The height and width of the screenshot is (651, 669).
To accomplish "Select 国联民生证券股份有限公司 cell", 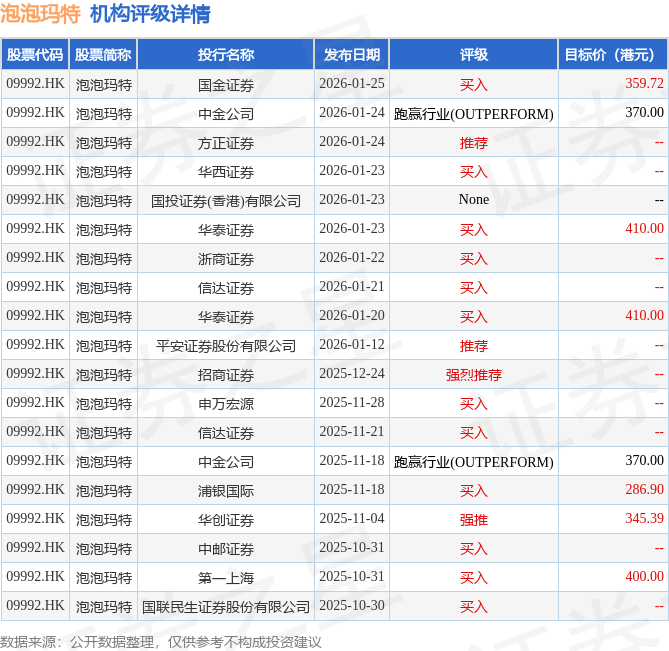I will coord(226,607).
